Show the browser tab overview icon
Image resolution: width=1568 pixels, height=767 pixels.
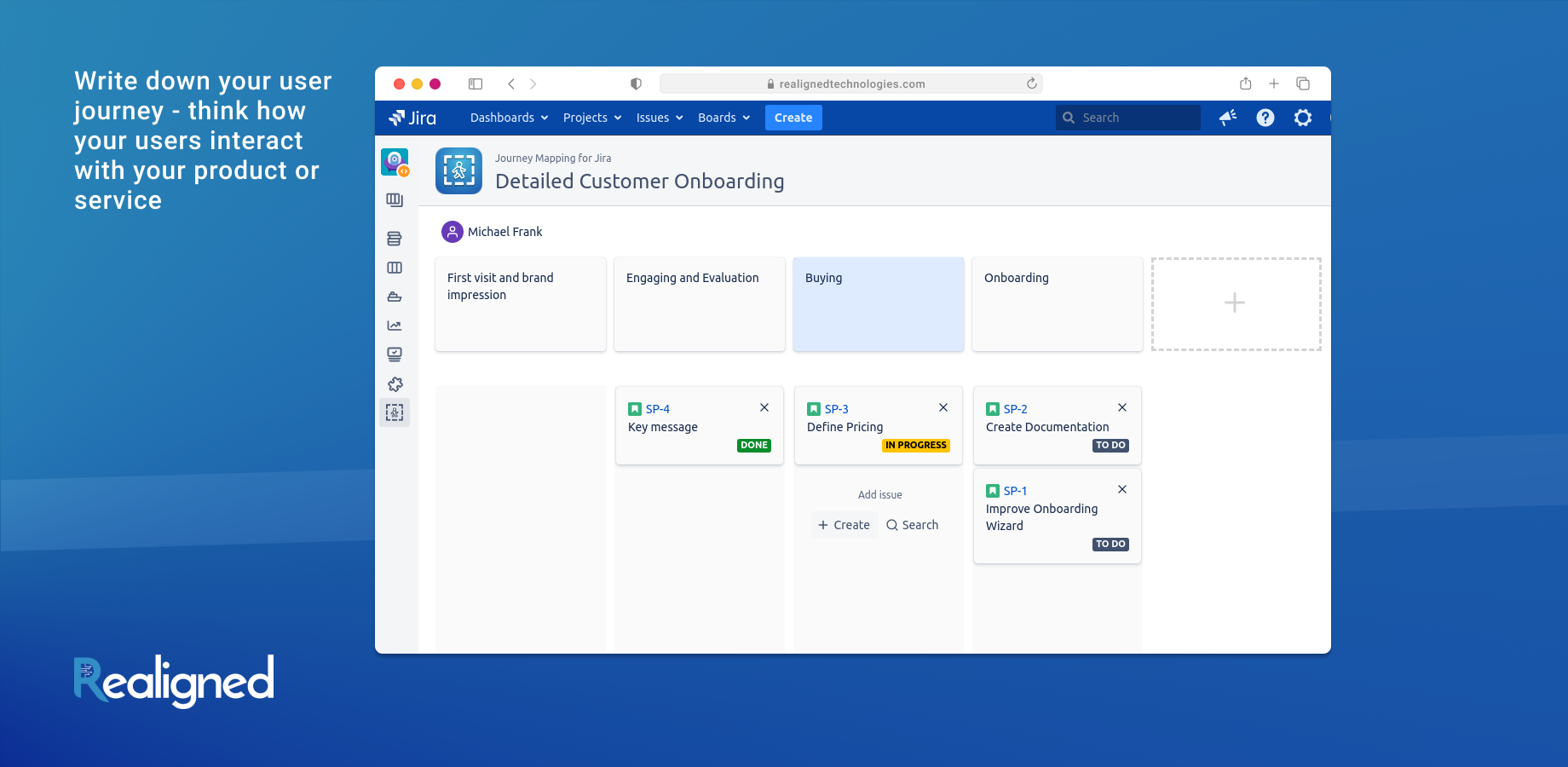[1303, 84]
